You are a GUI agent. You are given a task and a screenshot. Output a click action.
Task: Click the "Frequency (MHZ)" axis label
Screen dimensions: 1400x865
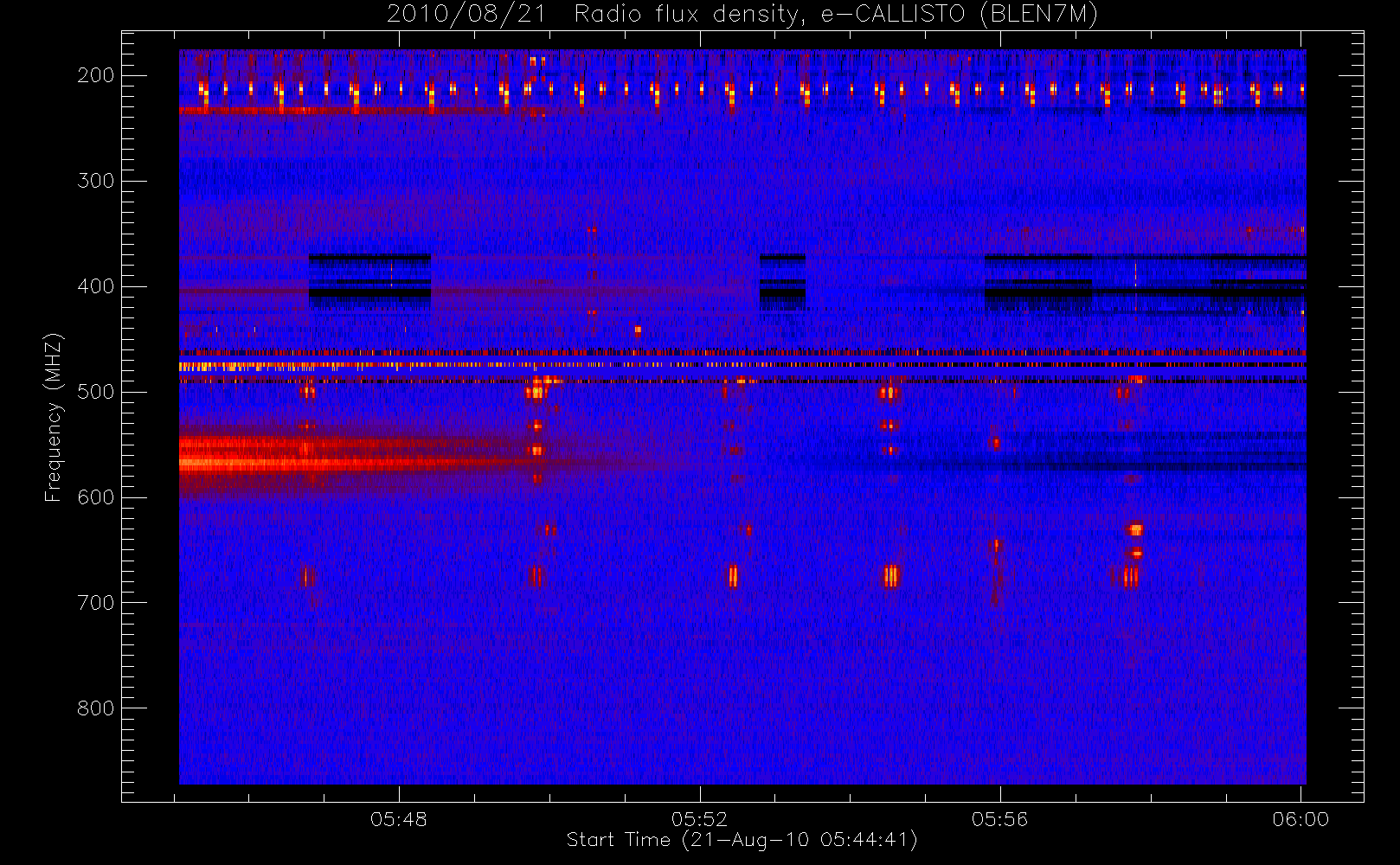(x=54, y=418)
